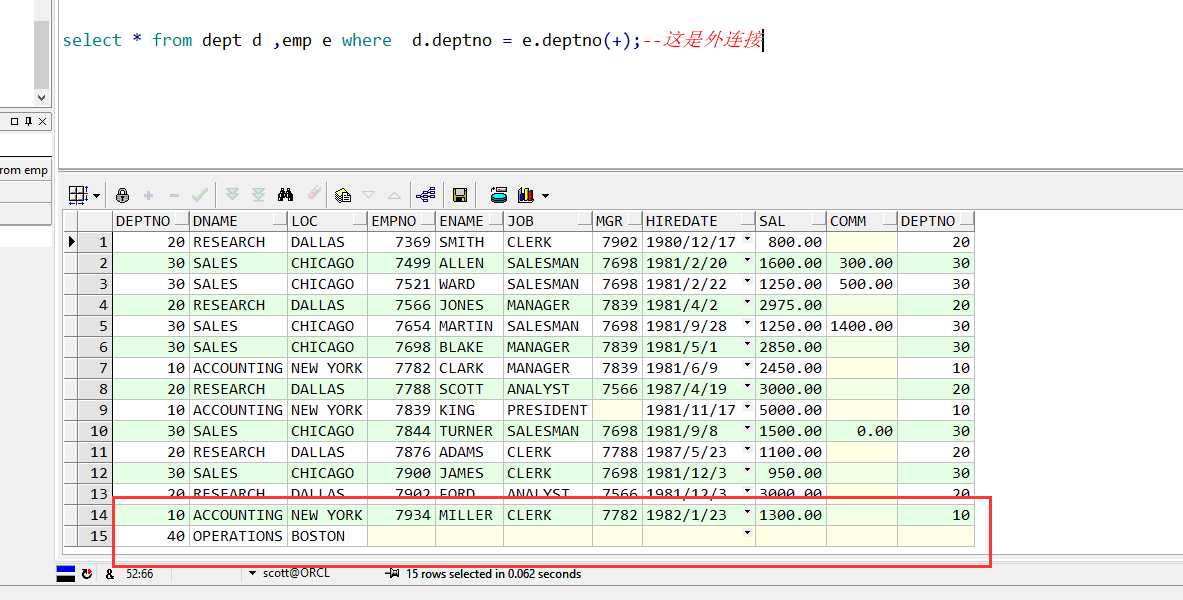Close the left docked panel
Screen dimensions: 1183x600
(42, 121)
